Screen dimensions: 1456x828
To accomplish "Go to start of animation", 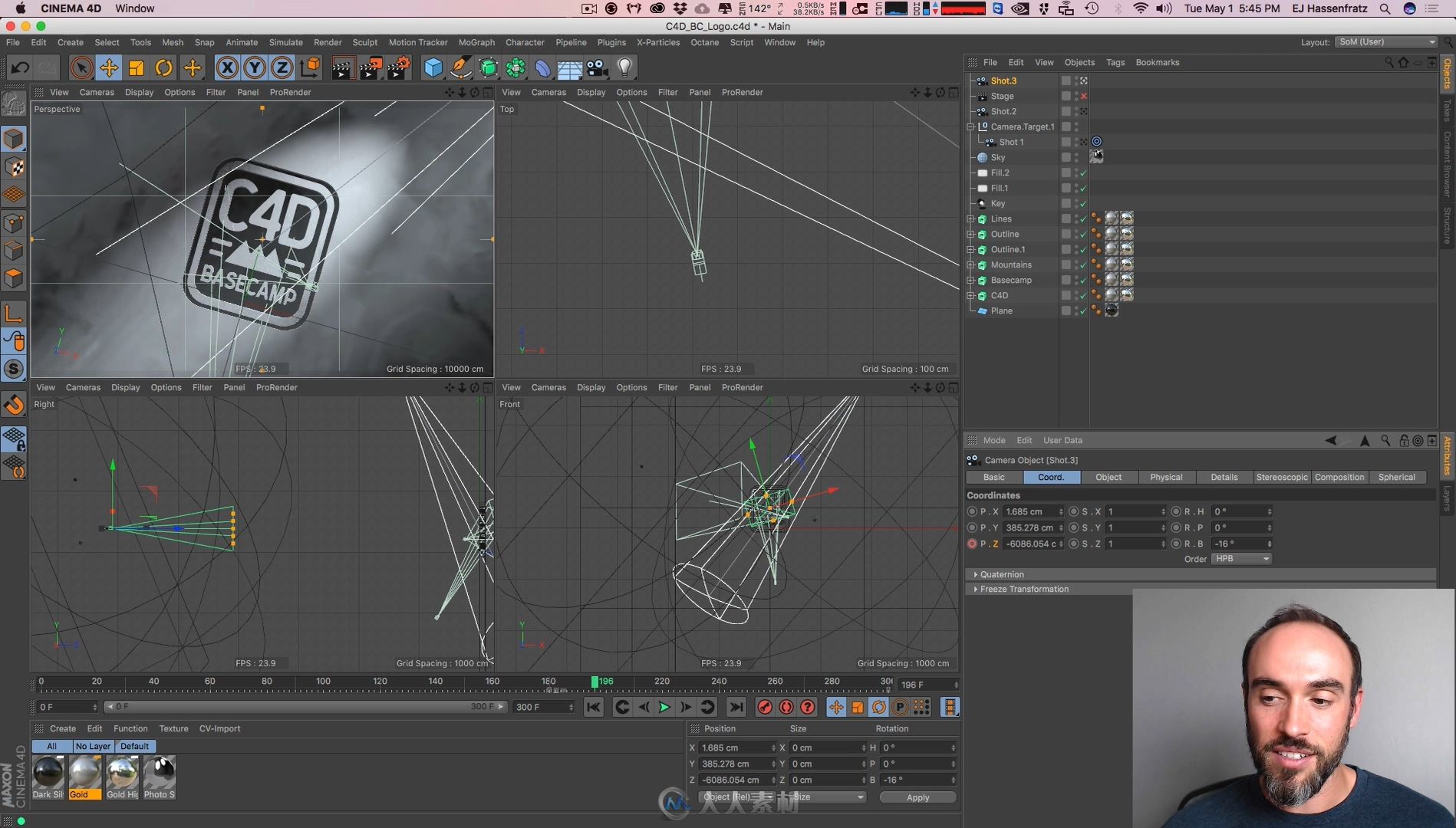I will pos(594,707).
